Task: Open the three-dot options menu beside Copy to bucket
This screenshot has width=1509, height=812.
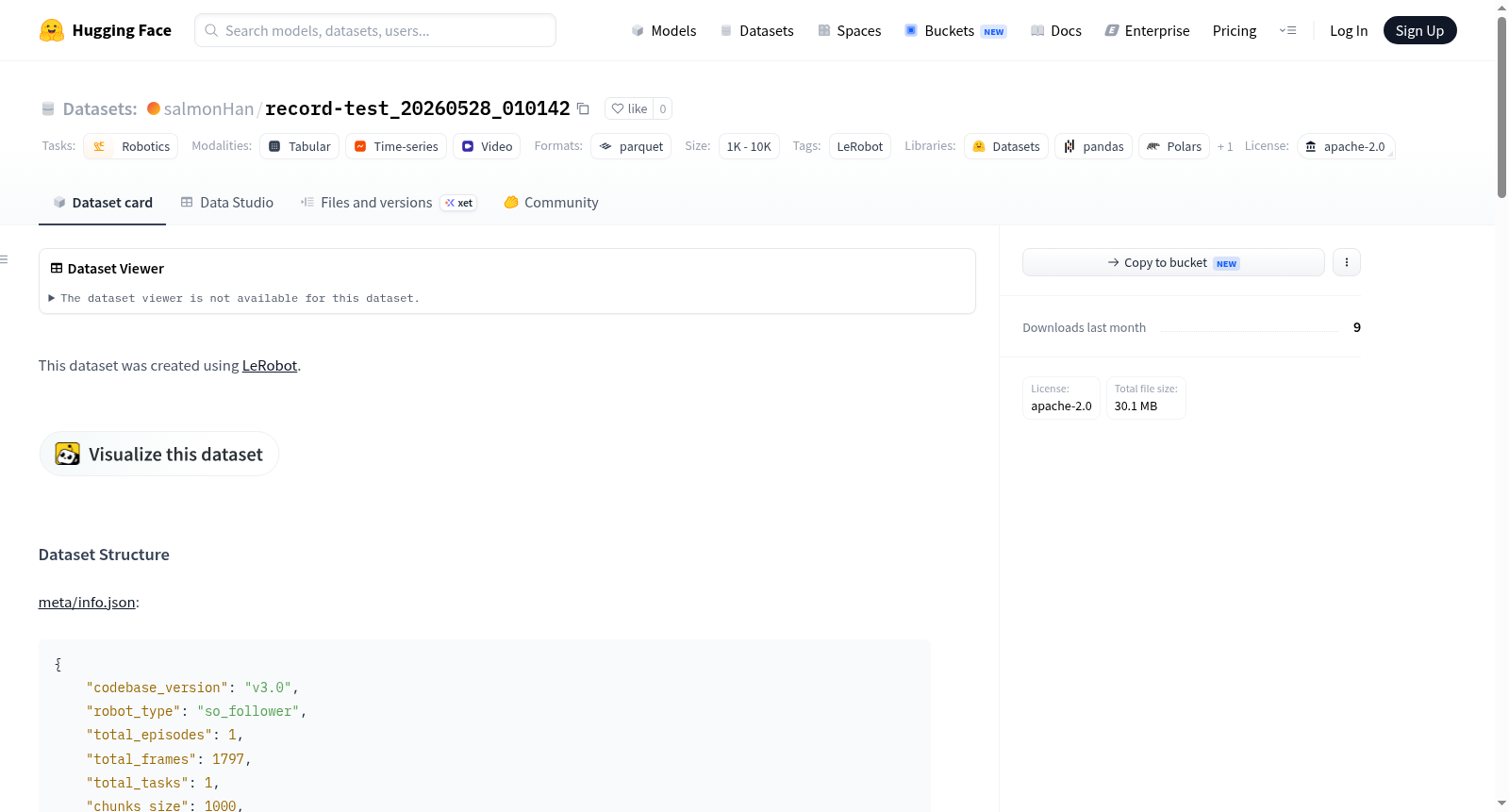Action: [x=1347, y=262]
